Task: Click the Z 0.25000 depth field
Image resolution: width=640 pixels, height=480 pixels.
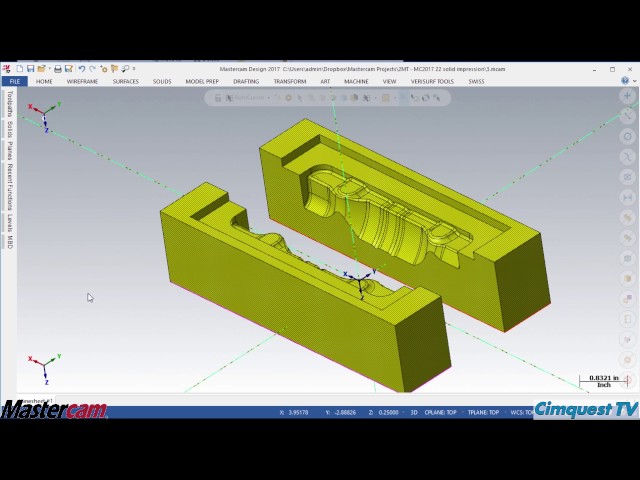Action: pos(384,413)
